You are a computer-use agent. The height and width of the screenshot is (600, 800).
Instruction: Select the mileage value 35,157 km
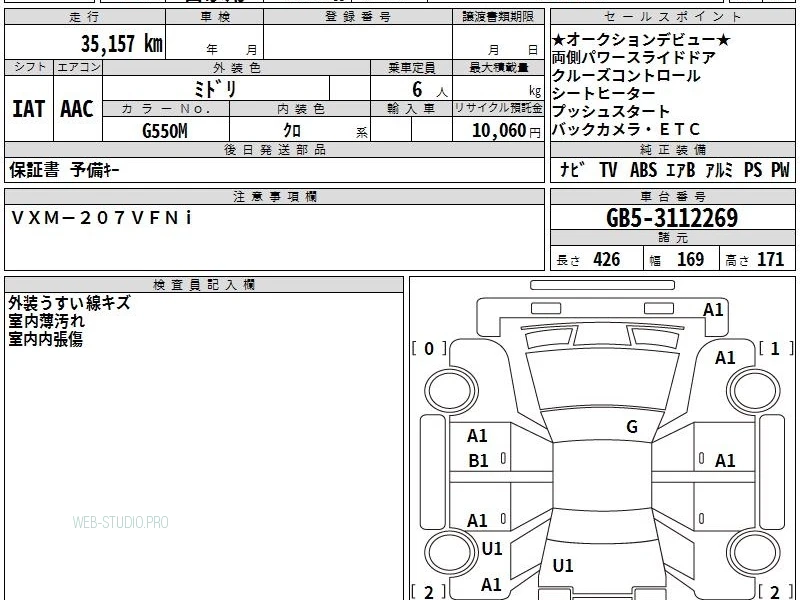[121, 43]
